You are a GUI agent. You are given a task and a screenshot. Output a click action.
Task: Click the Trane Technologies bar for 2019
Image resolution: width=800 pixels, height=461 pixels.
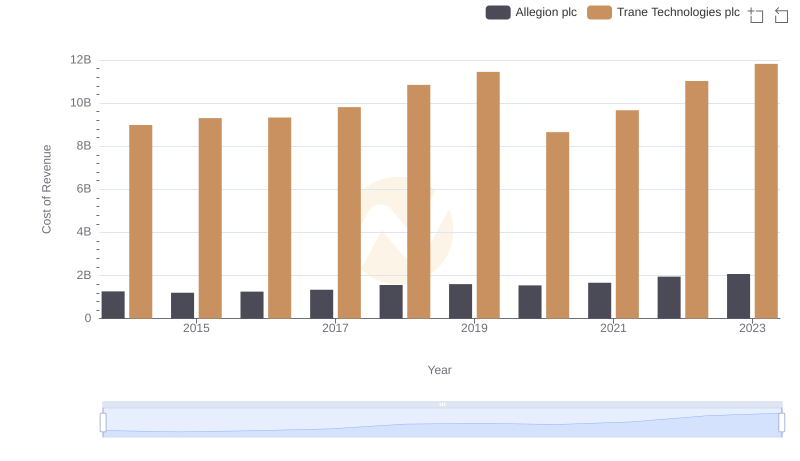click(488, 195)
